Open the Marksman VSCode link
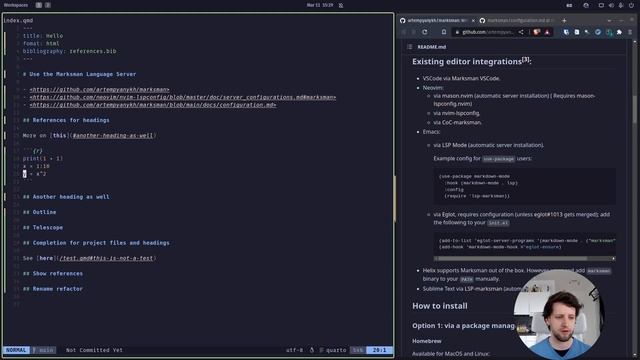The height and width of the screenshot is (360, 640). pos(475,78)
